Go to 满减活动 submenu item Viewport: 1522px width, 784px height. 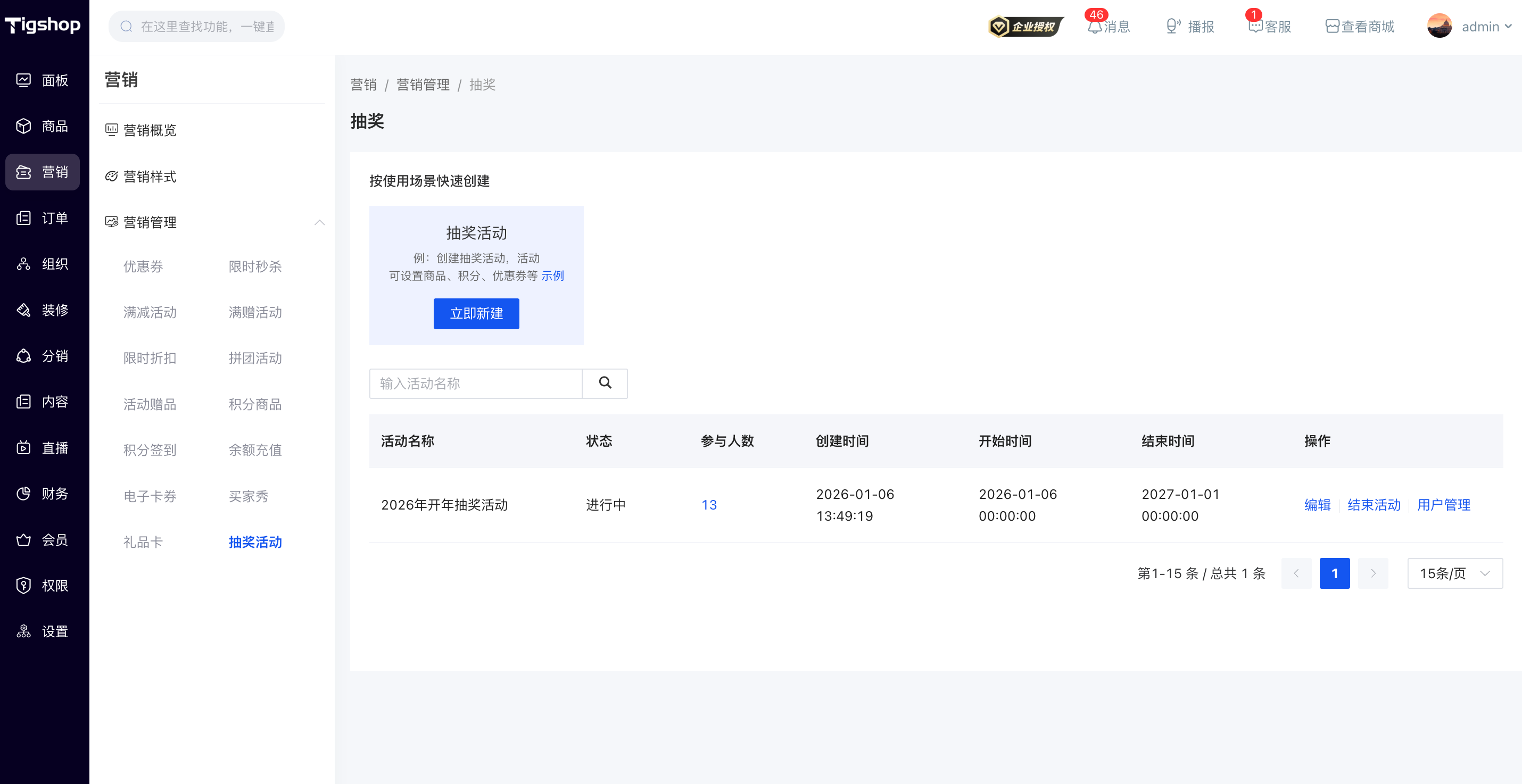[150, 312]
